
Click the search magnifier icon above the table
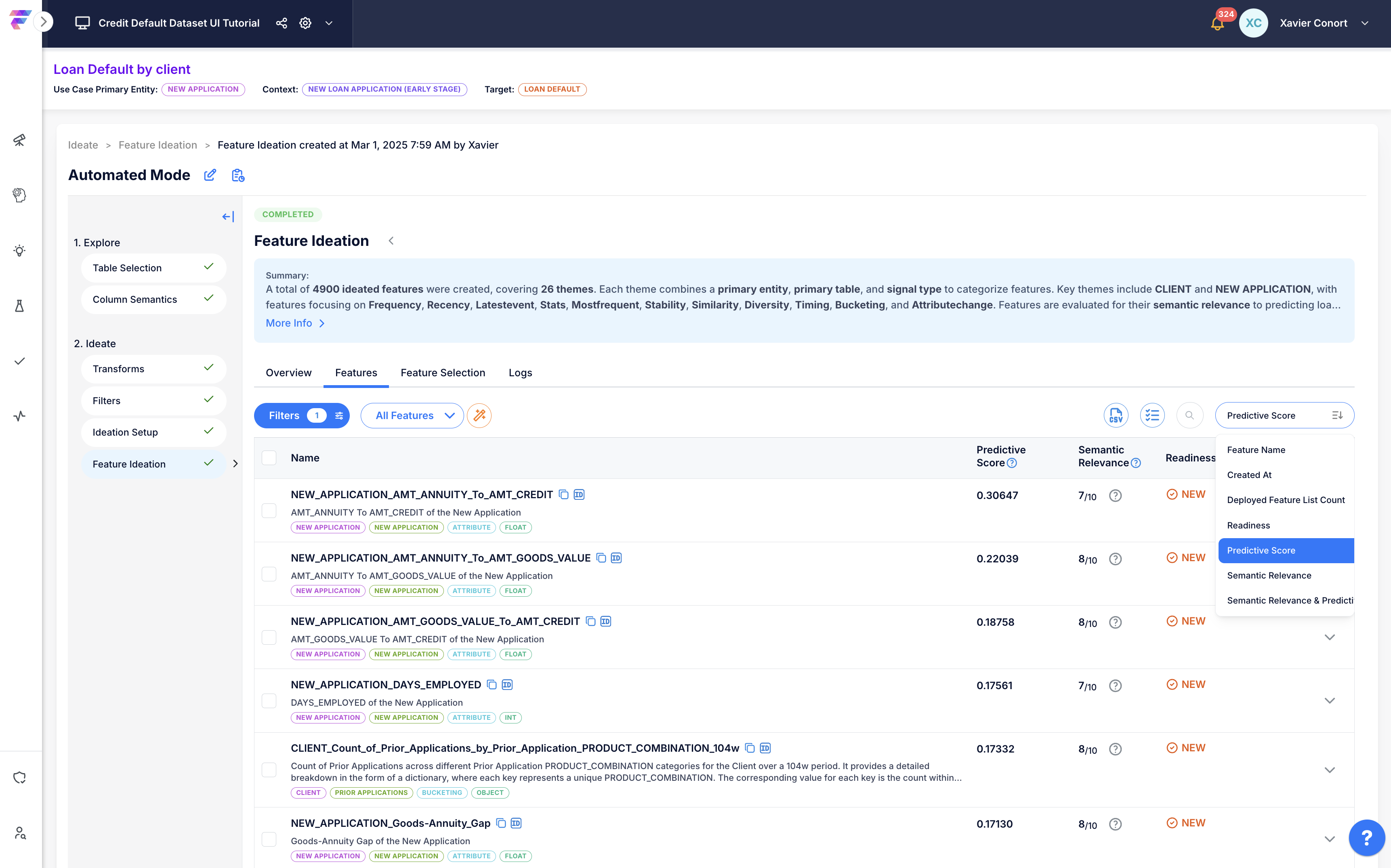1189,415
